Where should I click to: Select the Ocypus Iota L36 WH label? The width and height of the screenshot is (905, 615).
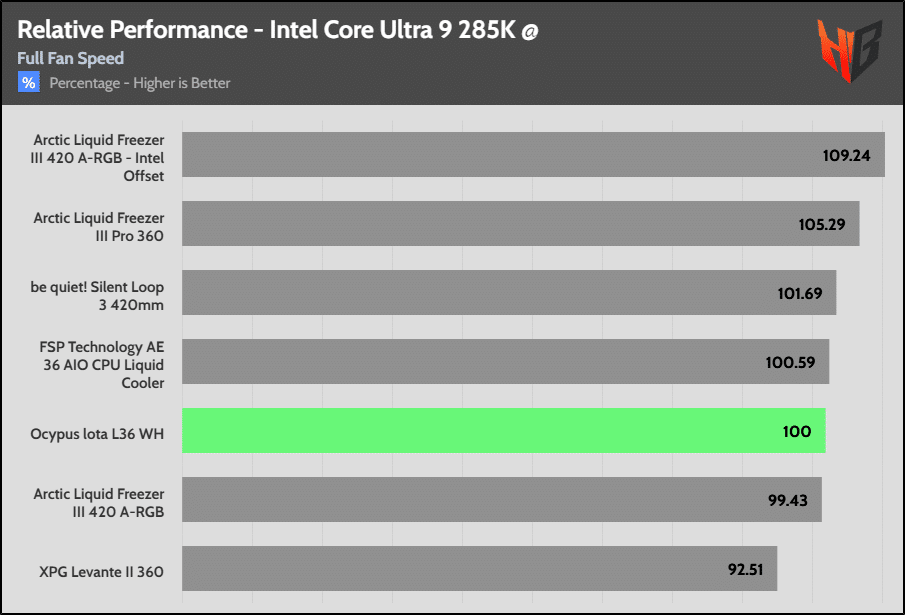97,434
